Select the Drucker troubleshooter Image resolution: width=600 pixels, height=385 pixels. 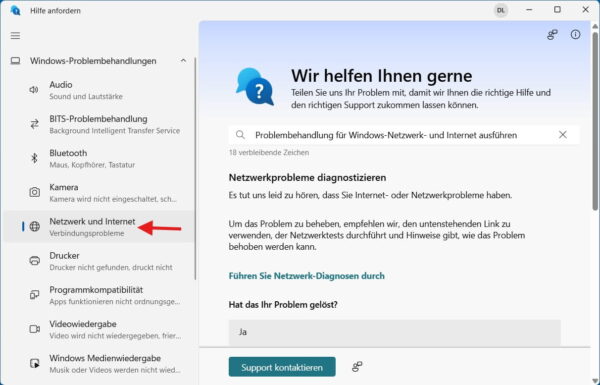[99, 261]
